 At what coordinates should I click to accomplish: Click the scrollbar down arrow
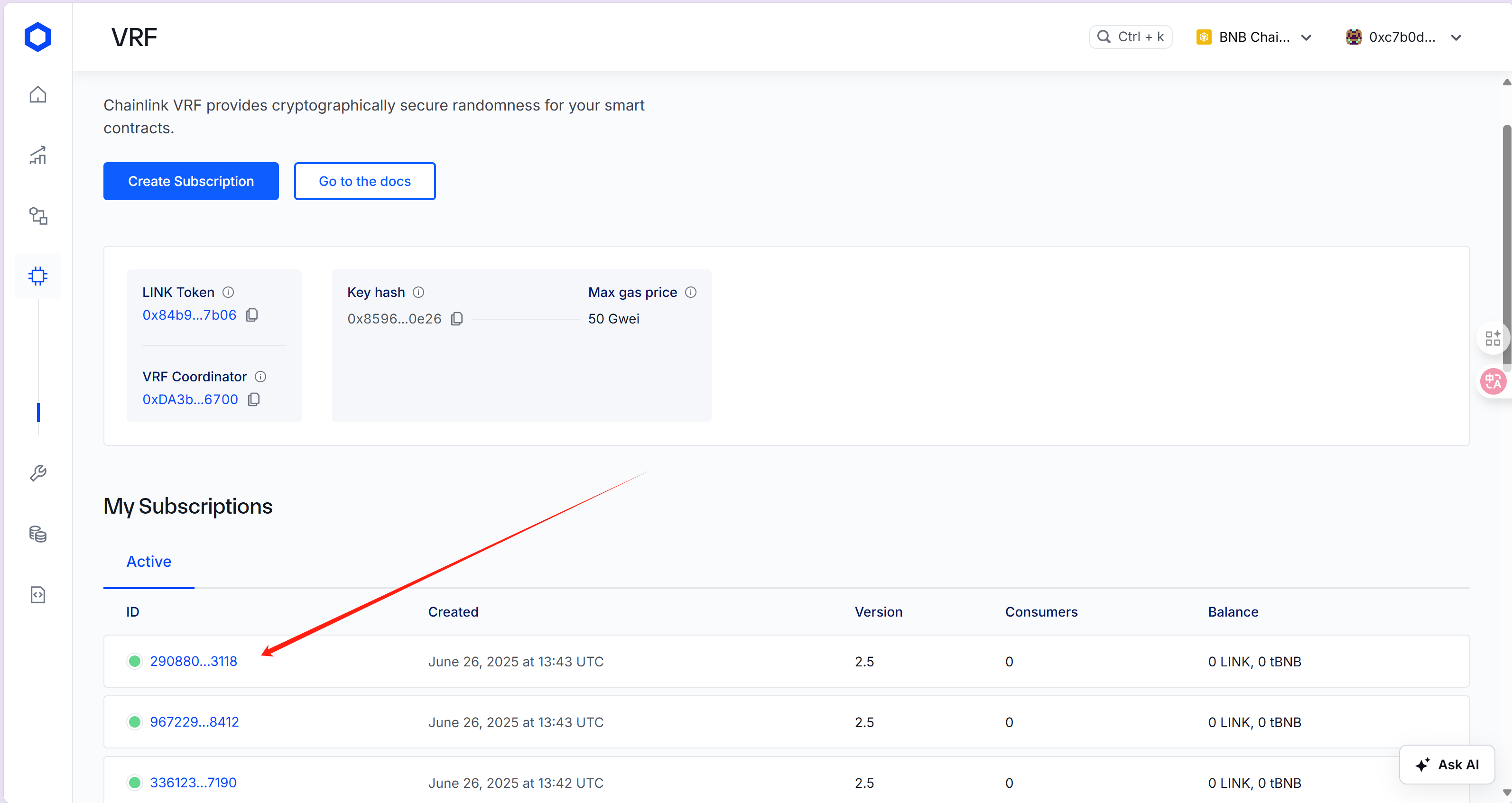(x=1507, y=793)
